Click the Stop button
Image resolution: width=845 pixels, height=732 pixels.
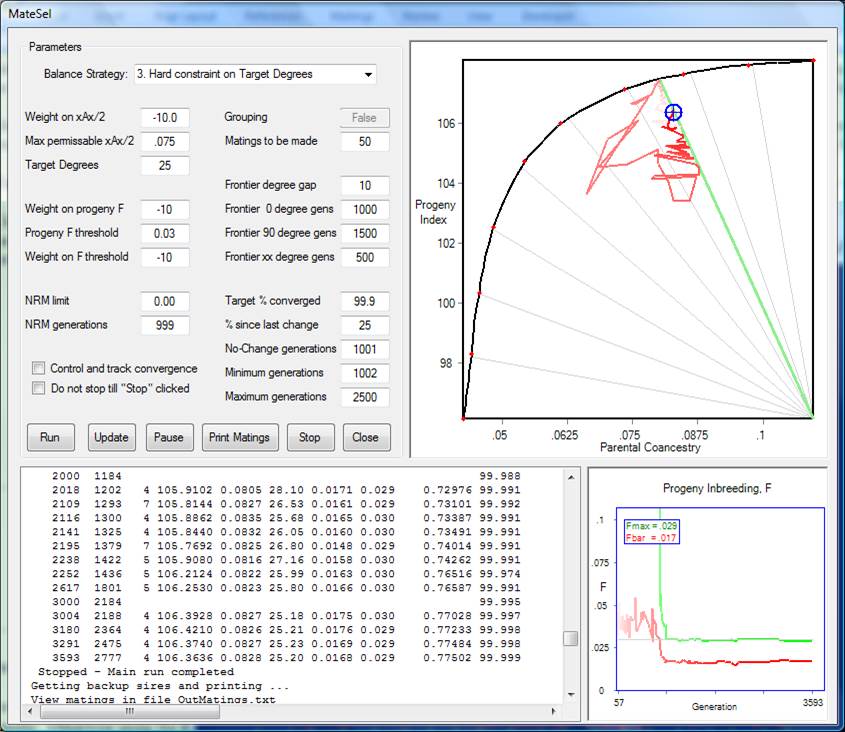[310, 437]
